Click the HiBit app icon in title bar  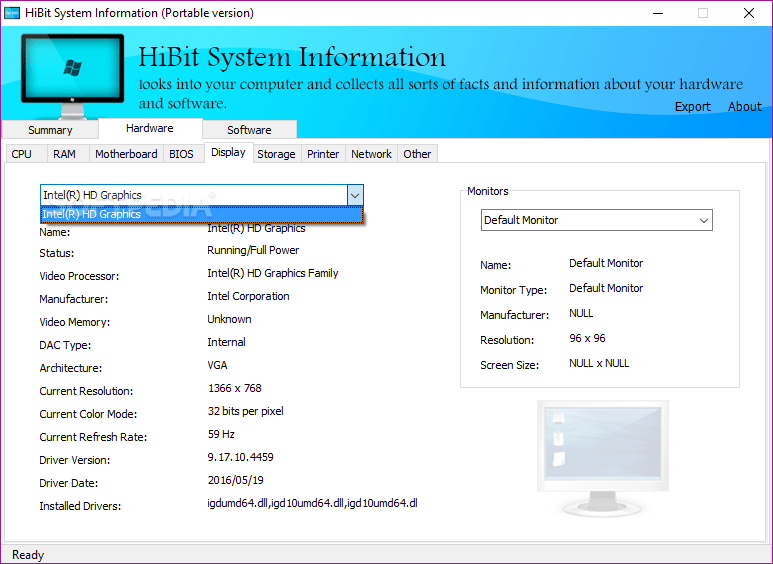(x=11, y=13)
